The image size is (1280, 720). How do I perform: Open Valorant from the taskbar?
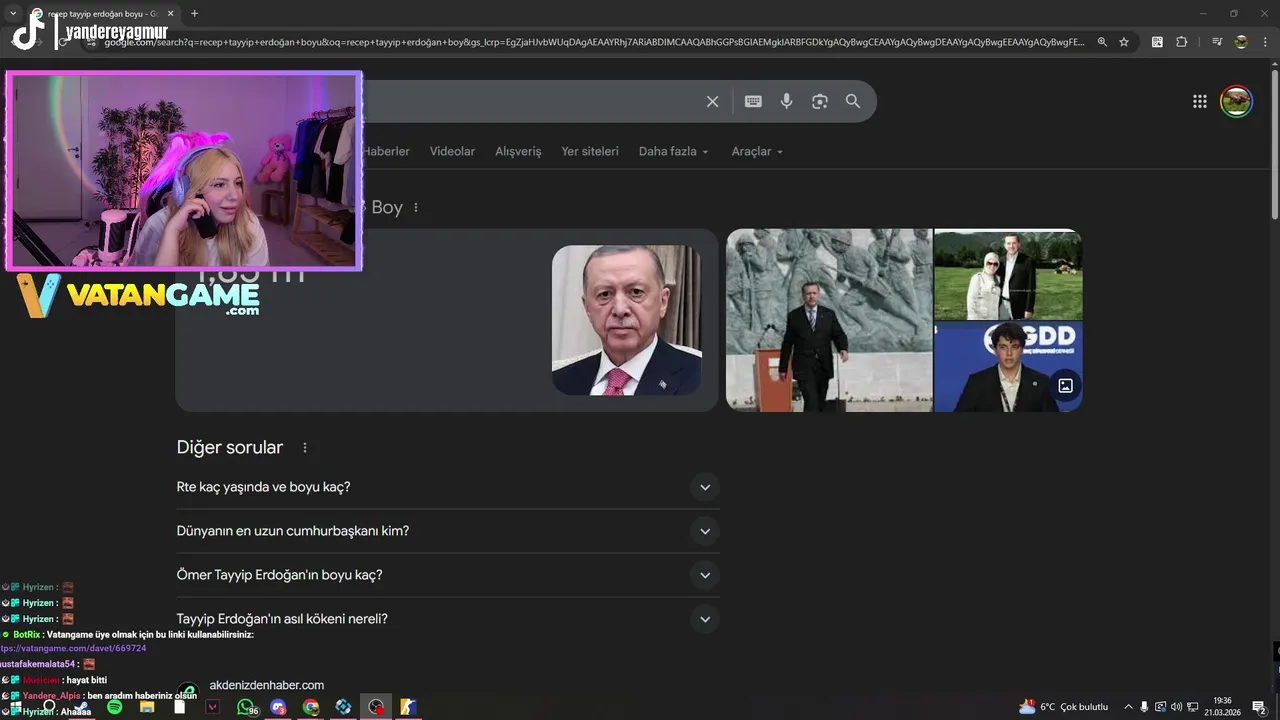pyautogui.click(x=212, y=707)
